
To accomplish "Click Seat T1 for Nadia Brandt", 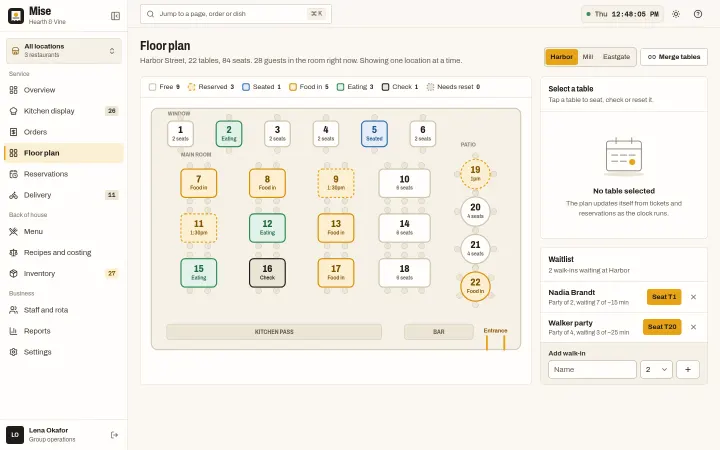I will (664, 297).
